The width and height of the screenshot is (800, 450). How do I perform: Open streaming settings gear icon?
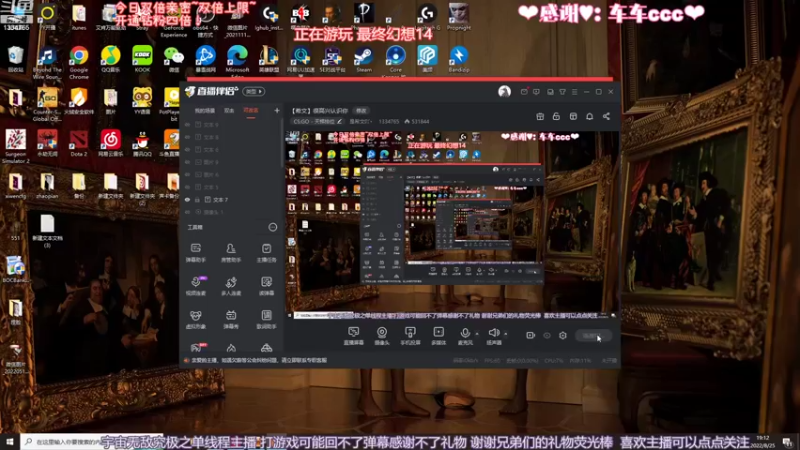pos(563,335)
